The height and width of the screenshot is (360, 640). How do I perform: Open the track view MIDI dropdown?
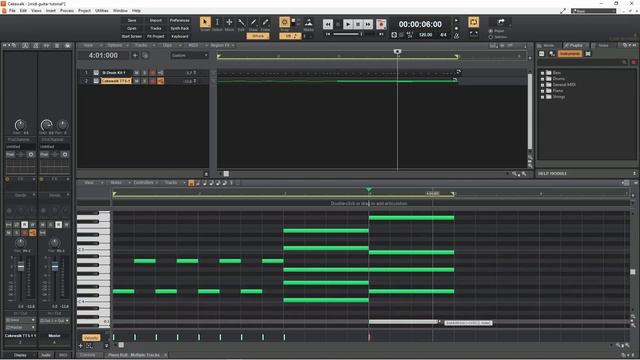click(196, 45)
